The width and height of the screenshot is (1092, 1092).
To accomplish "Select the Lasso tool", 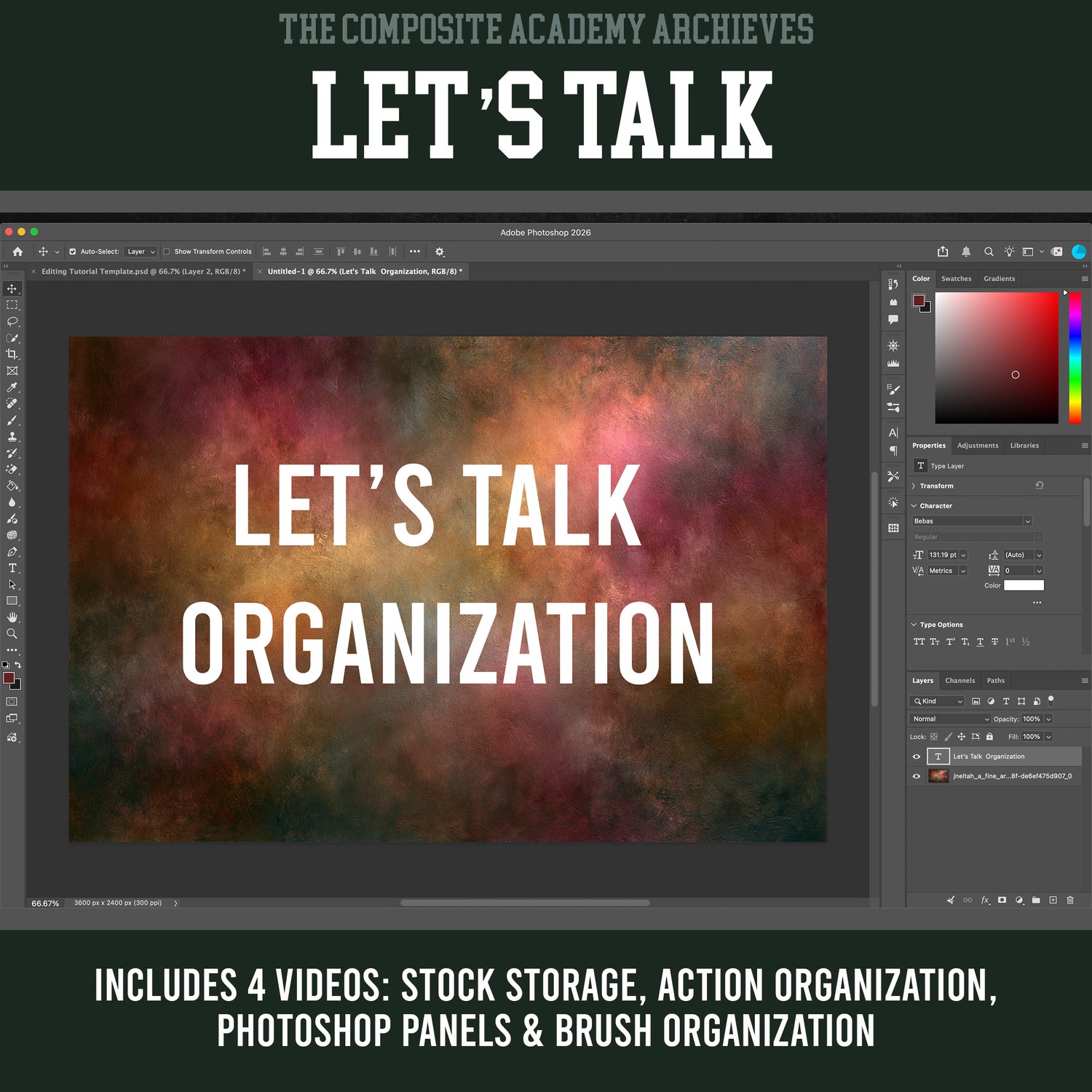I will (12, 322).
